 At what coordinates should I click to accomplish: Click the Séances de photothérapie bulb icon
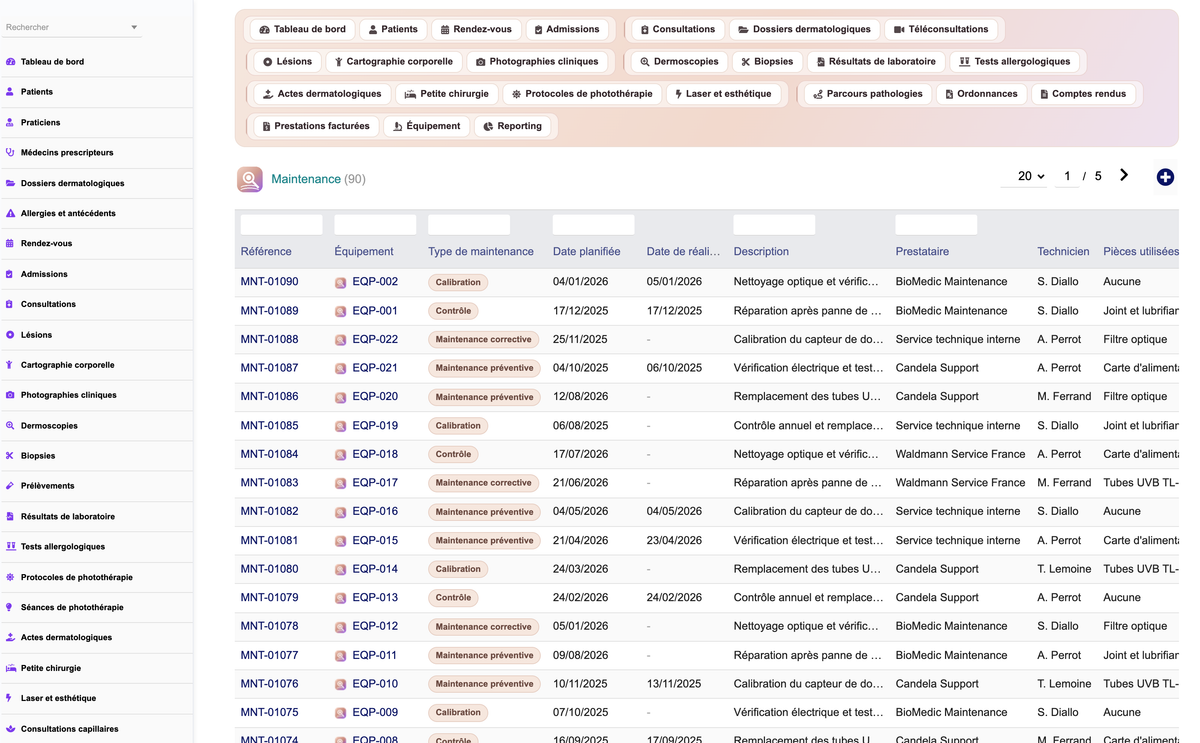[10, 607]
